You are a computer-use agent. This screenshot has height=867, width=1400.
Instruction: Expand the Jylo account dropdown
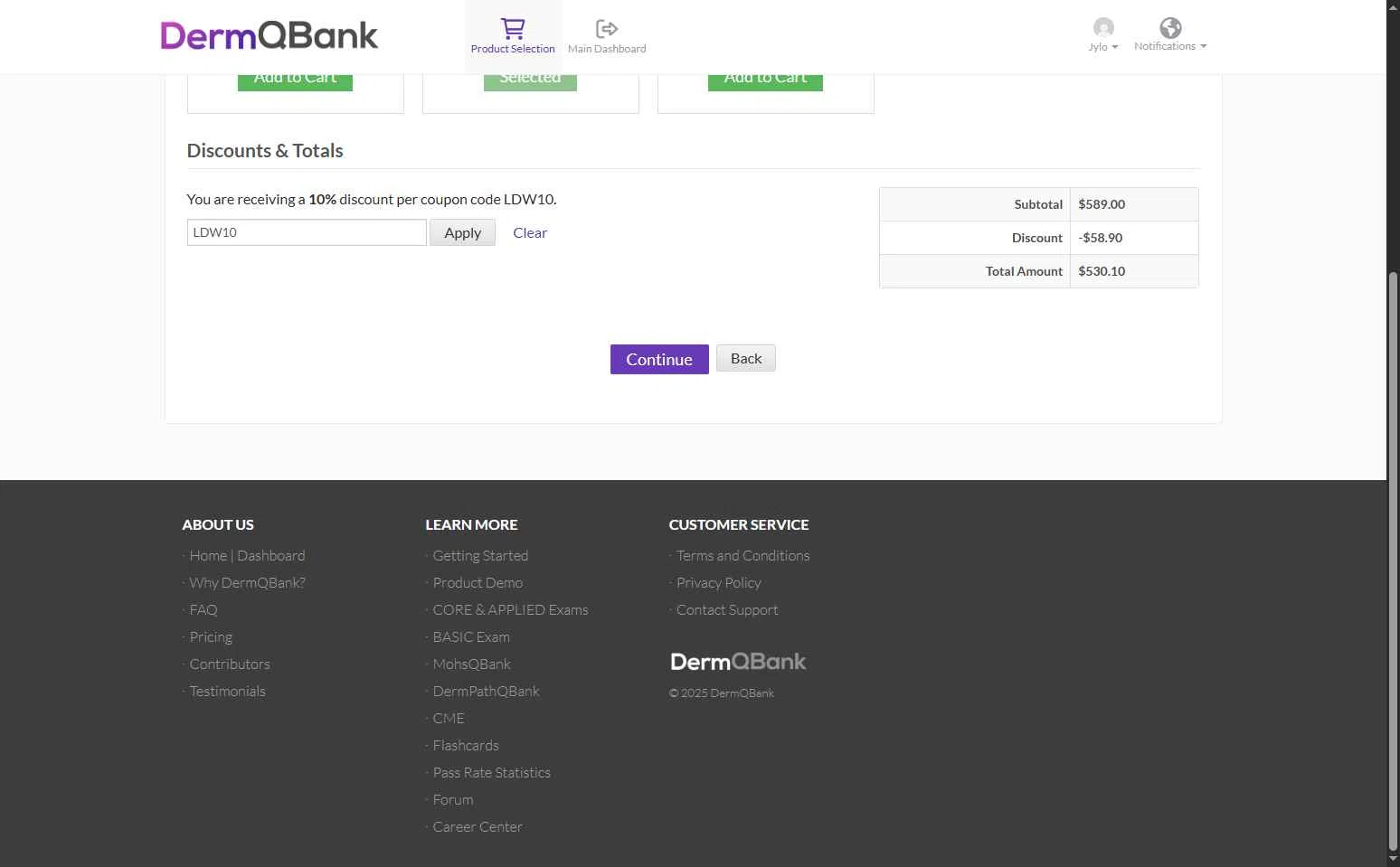pyautogui.click(x=1103, y=47)
